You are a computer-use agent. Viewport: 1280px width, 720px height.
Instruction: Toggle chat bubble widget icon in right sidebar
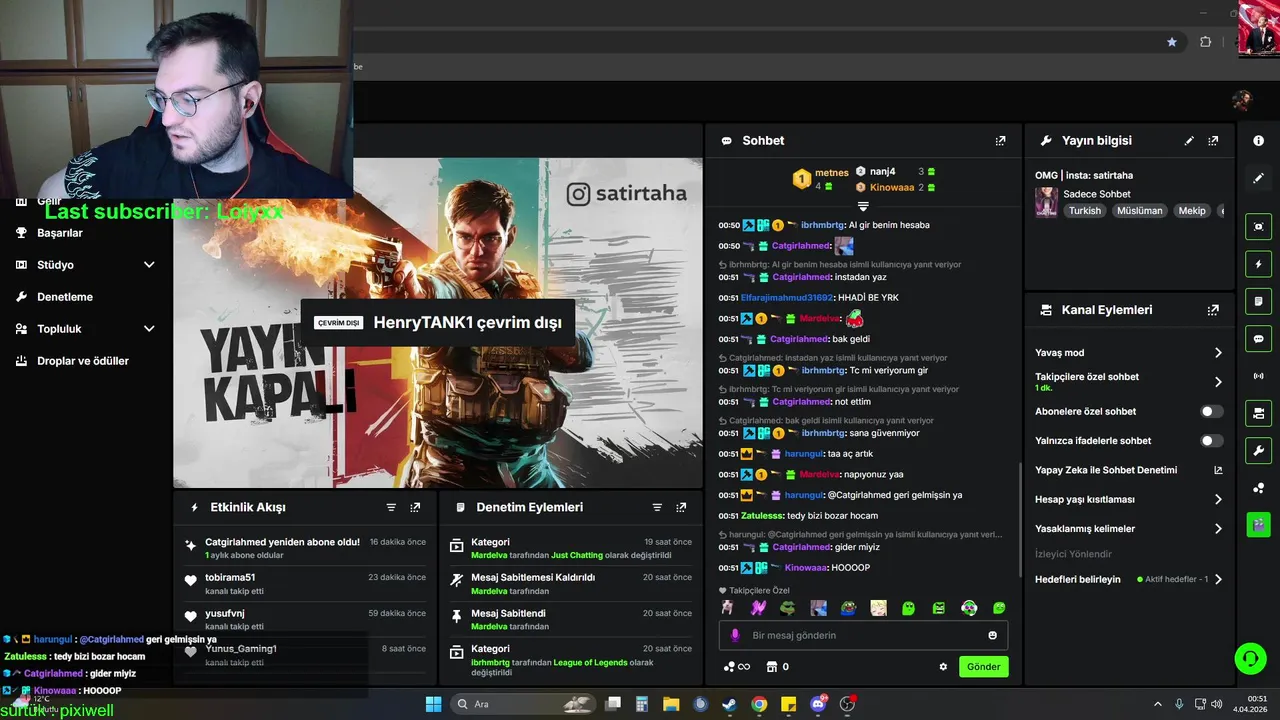[x=1258, y=339]
